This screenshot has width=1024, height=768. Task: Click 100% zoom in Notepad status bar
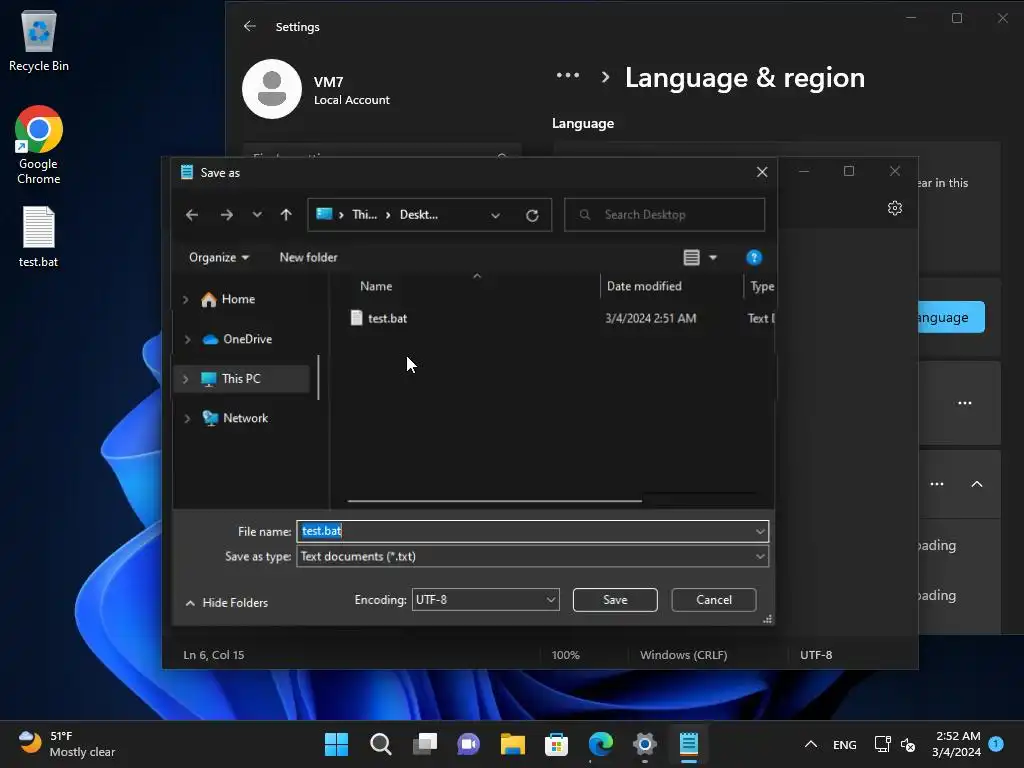pos(566,655)
